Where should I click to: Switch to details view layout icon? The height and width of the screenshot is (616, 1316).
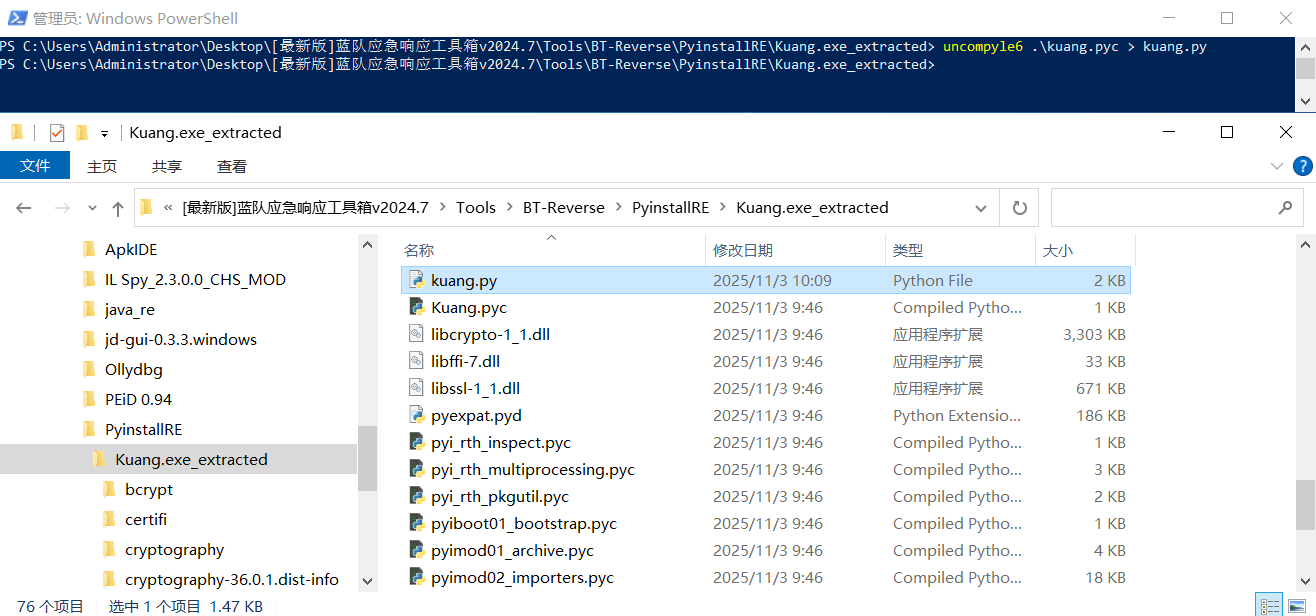1270,605
